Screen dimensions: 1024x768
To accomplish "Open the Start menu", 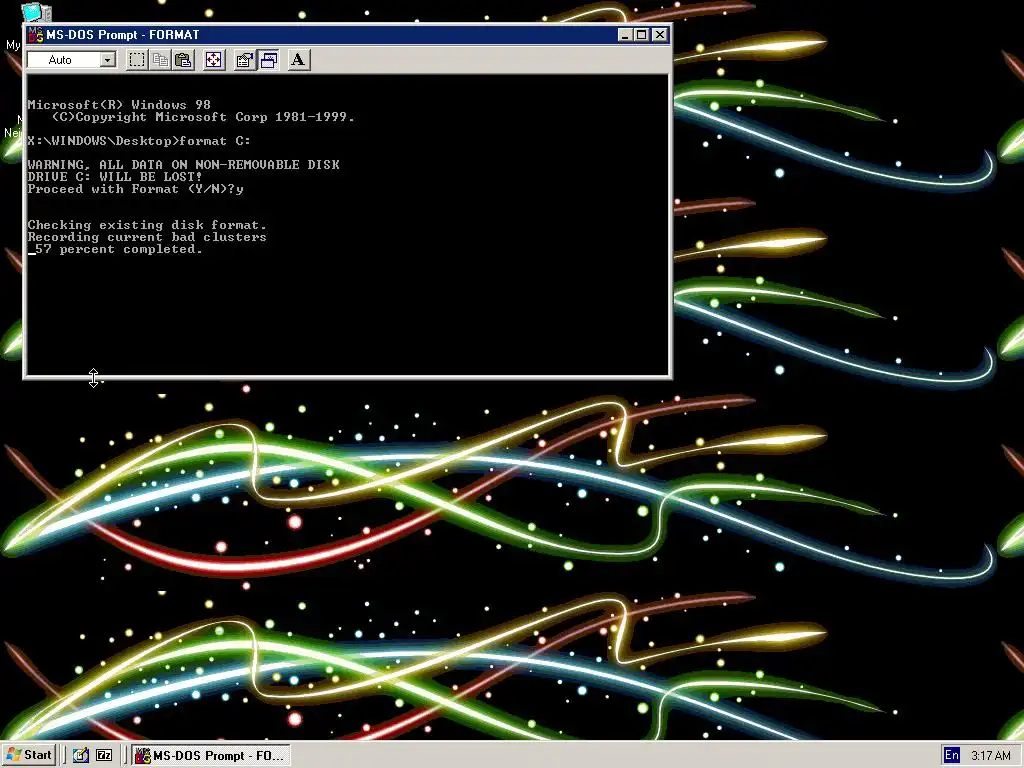I will click(x=29, y=755).
